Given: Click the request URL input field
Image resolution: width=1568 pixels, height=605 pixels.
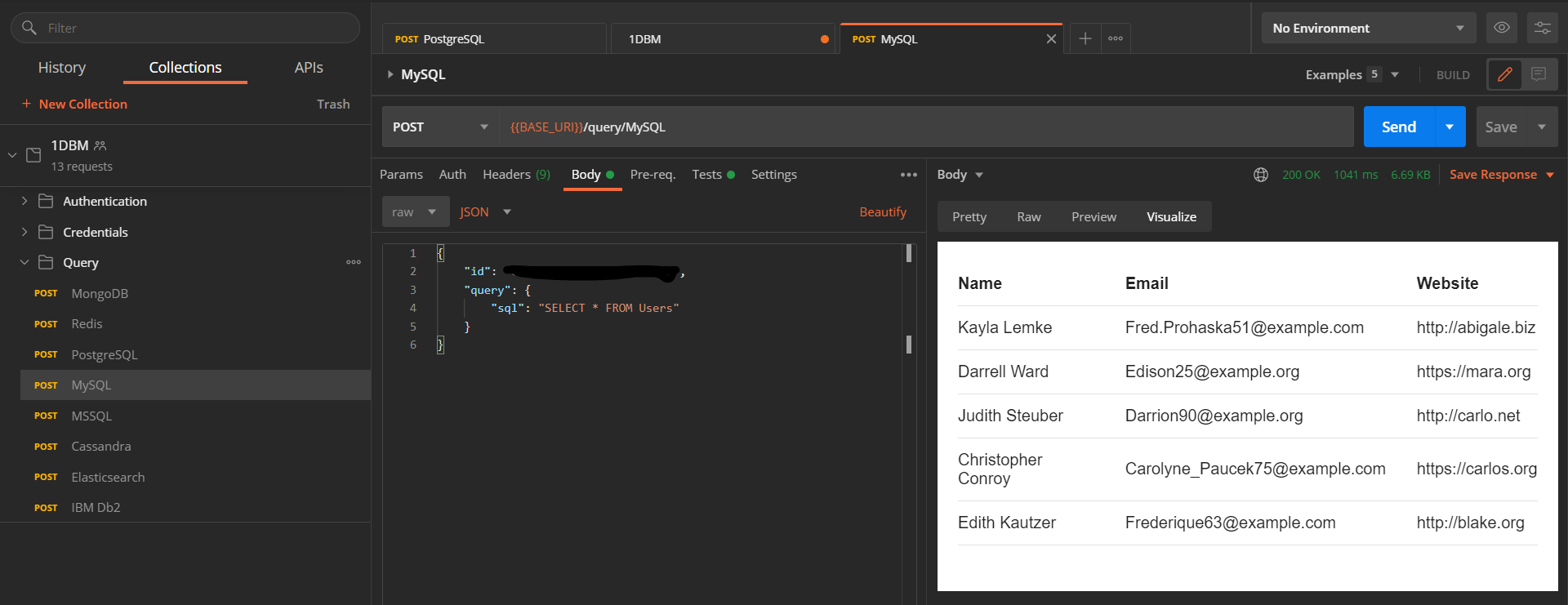Looking at the screenshot, I should pyautogui.click(x=926, y=127).
